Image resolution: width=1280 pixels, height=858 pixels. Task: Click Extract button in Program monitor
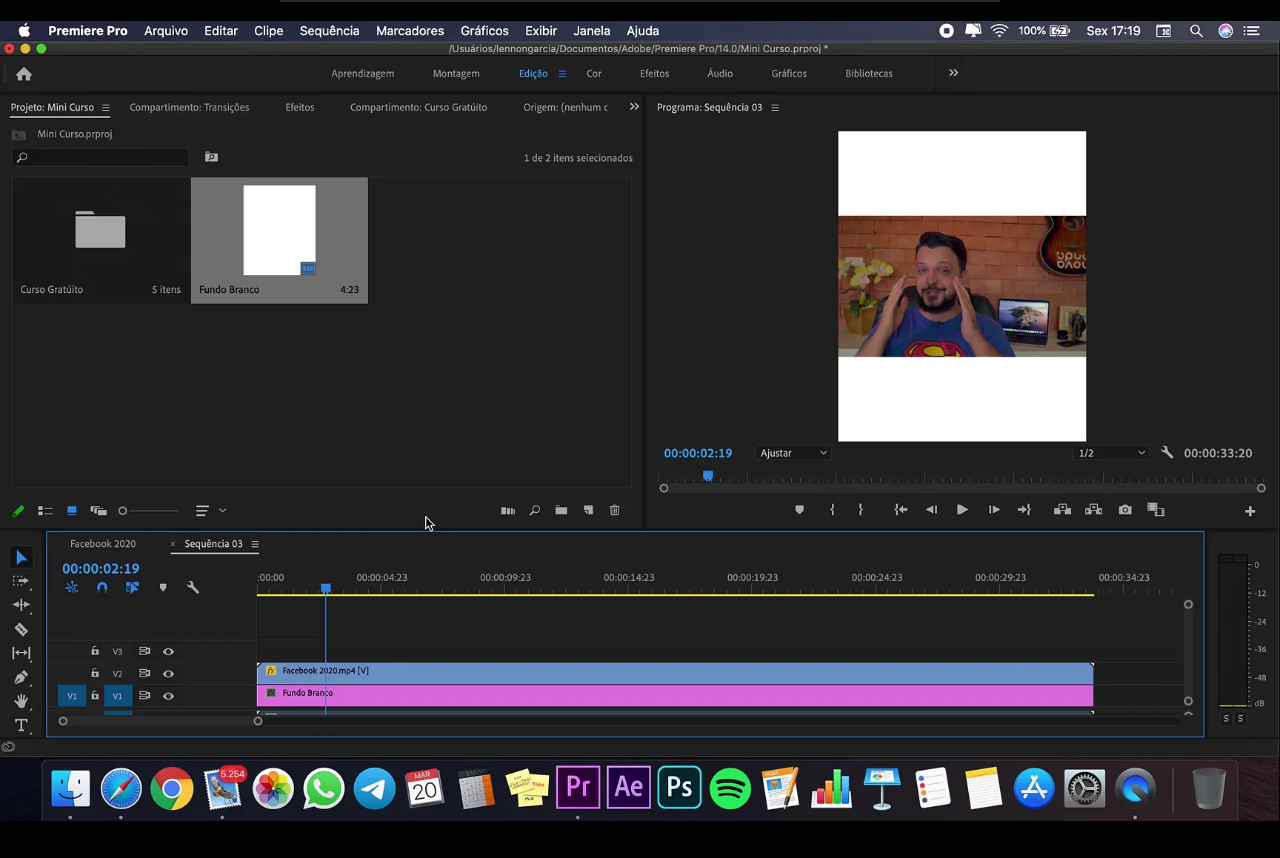click(1093, 510)
